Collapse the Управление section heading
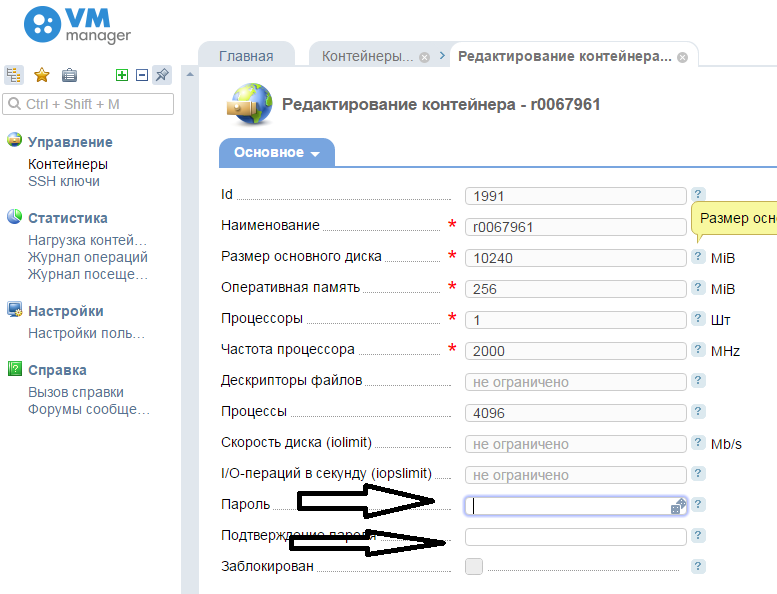 (x=70, y=142)
